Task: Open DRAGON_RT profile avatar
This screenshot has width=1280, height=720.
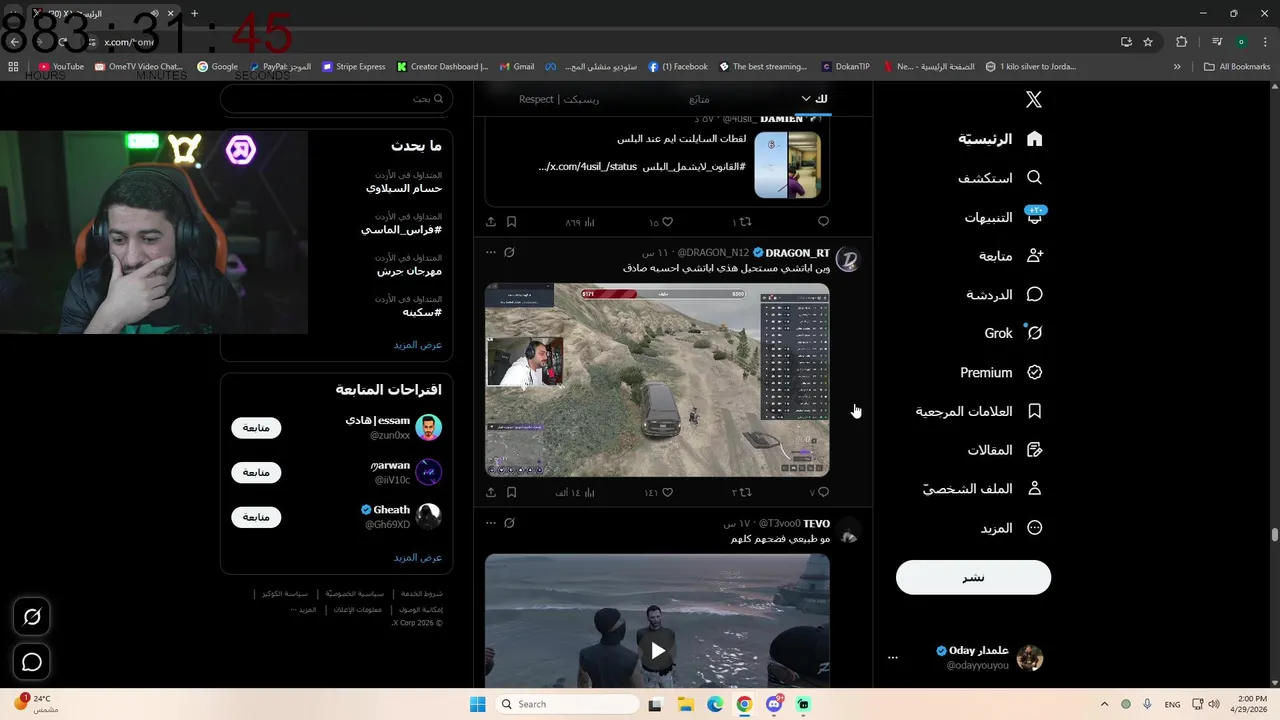Action: pyautogui.click(x=847, y=260)
